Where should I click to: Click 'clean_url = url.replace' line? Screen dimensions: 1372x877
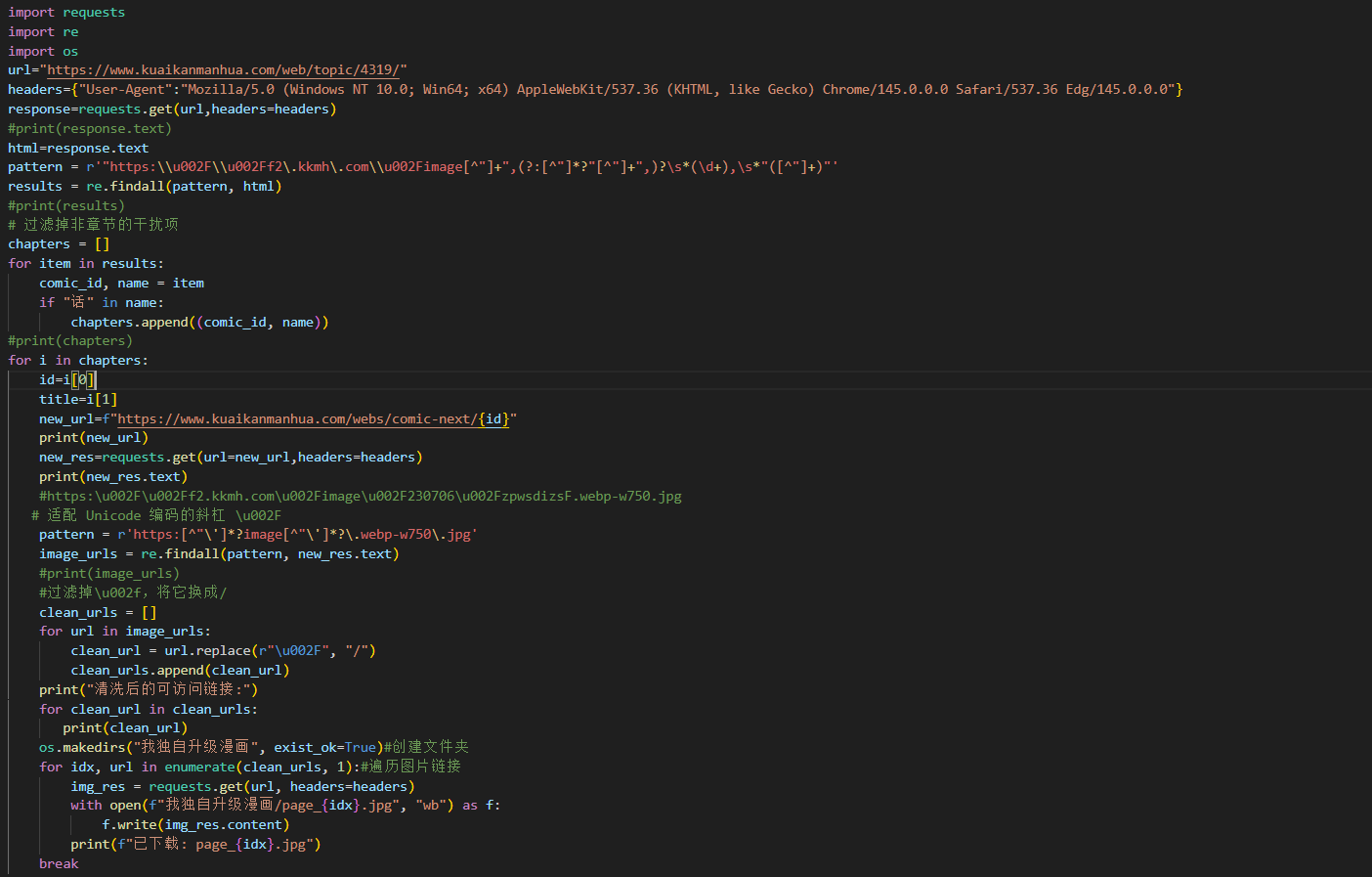coord(223,651)
